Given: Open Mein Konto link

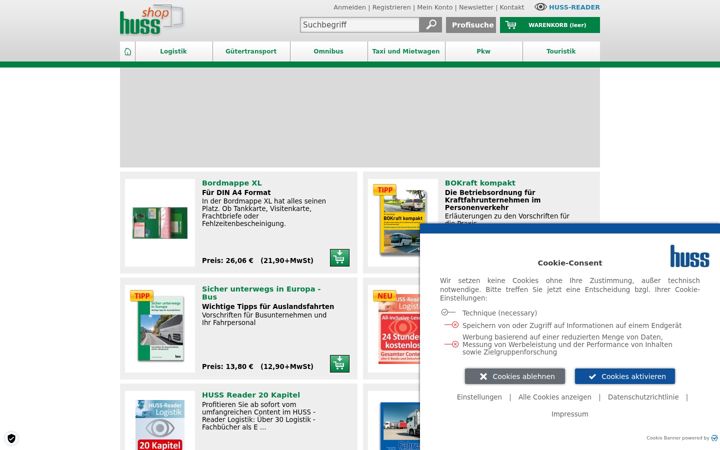Looking at the screenshot, I should pos(434,7).
